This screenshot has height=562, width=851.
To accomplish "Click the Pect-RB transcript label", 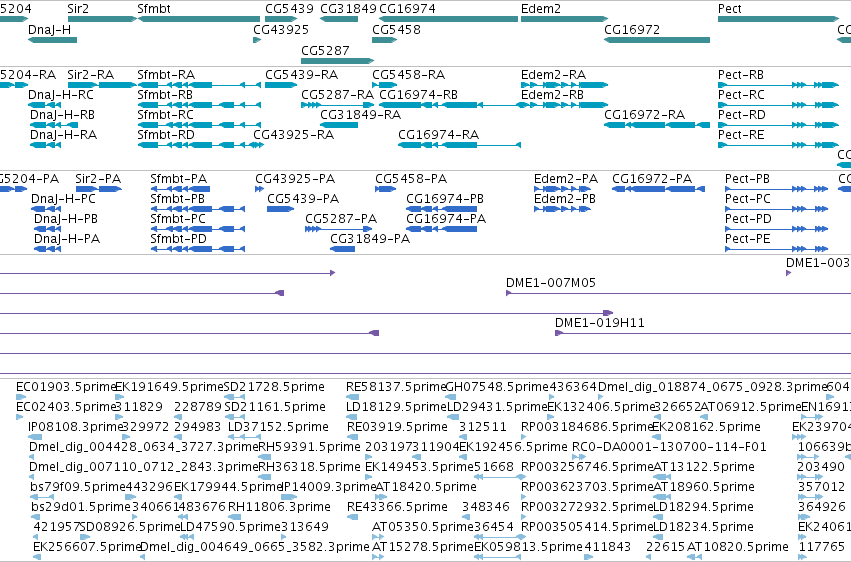I will pyautogui.click(x=741, y=74).
